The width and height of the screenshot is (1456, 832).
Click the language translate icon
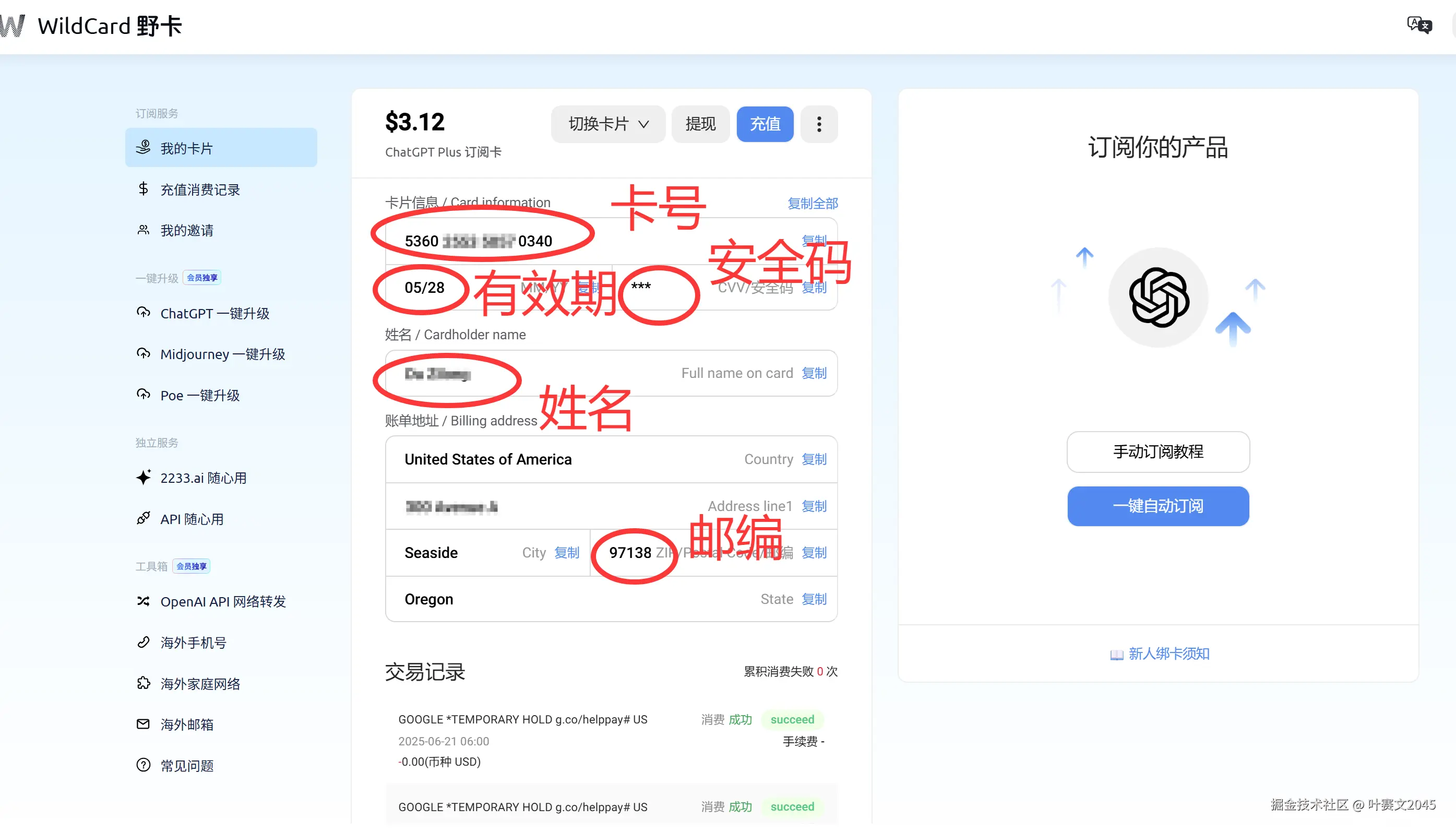1419,25
